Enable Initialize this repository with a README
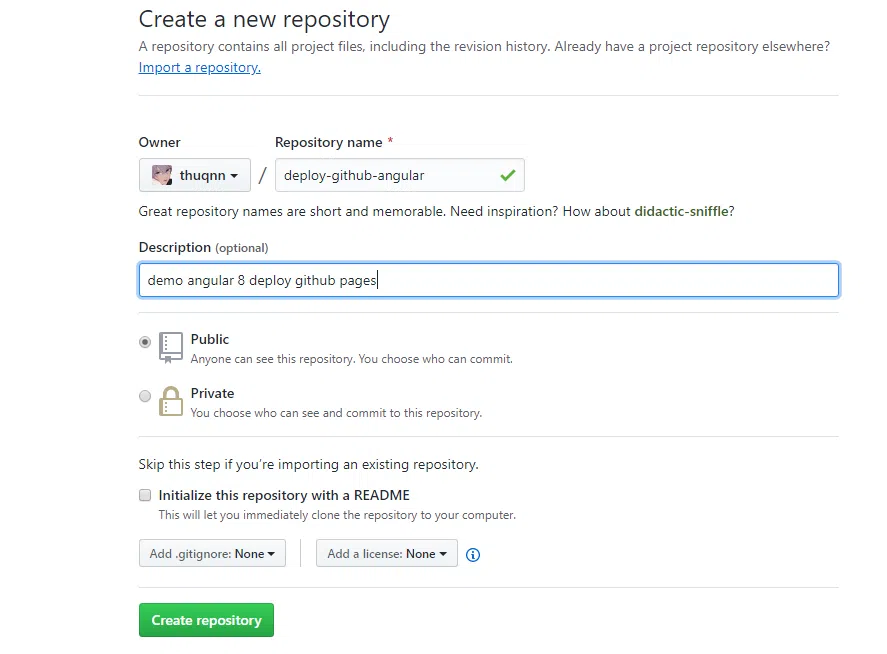887x654 pixels. pyautogui.click(x=145, y=495)
